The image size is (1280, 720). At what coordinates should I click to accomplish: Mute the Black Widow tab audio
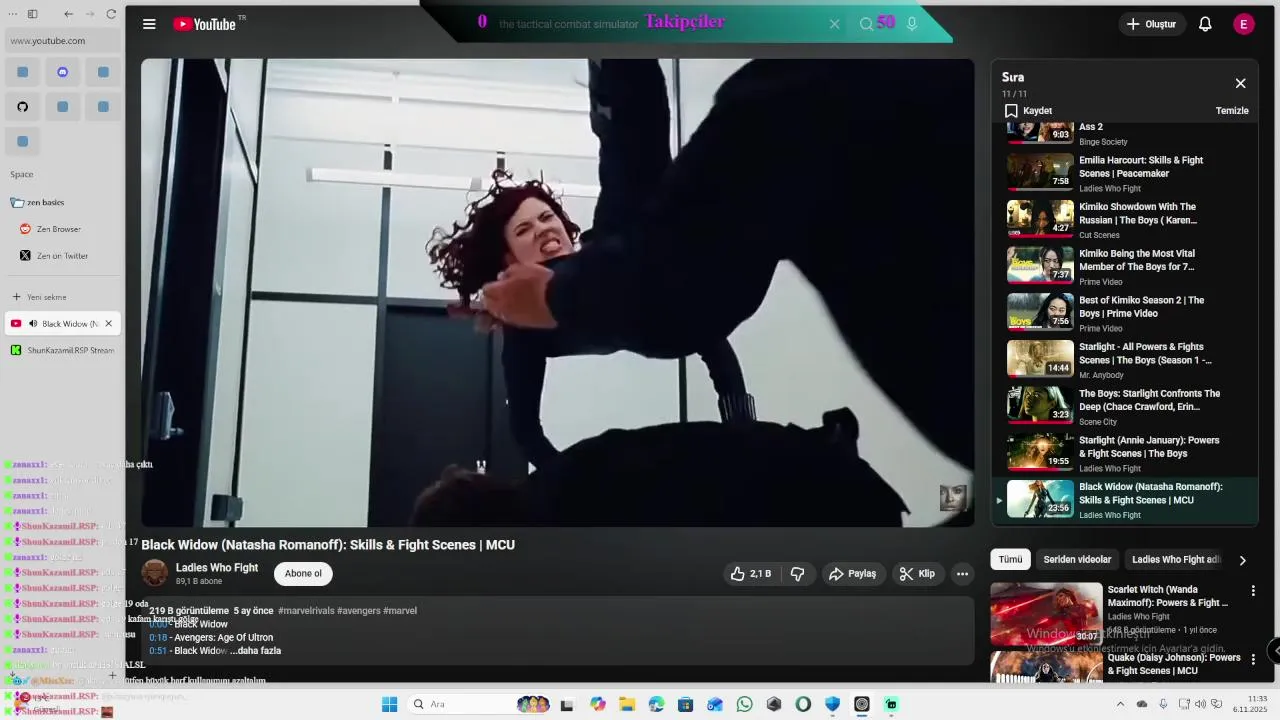[33, 324]
